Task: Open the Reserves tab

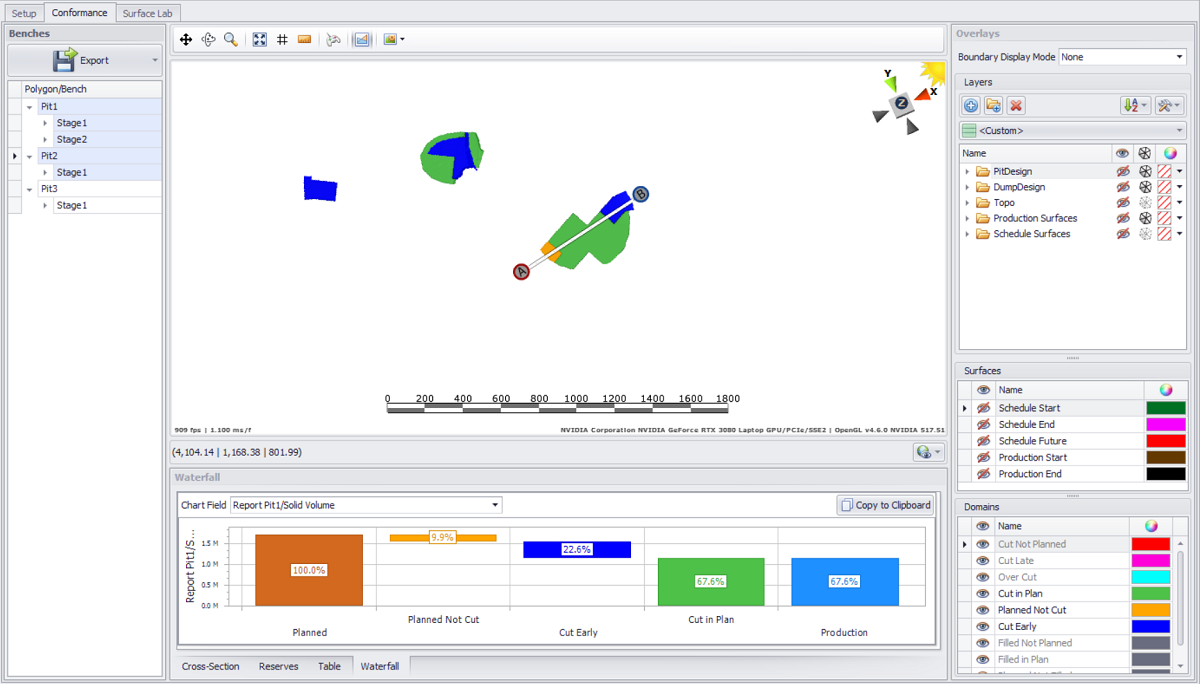Action: tap(278, 666)
